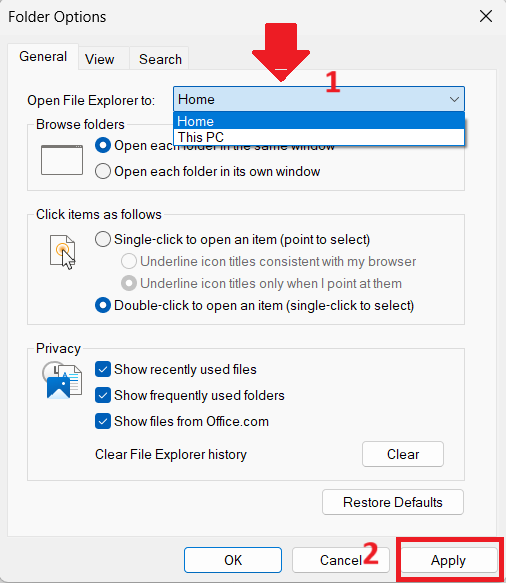The width and height of the screenshot is (506, 583).
Task: Click the pointer click-items icon
Action: (62, 252)
